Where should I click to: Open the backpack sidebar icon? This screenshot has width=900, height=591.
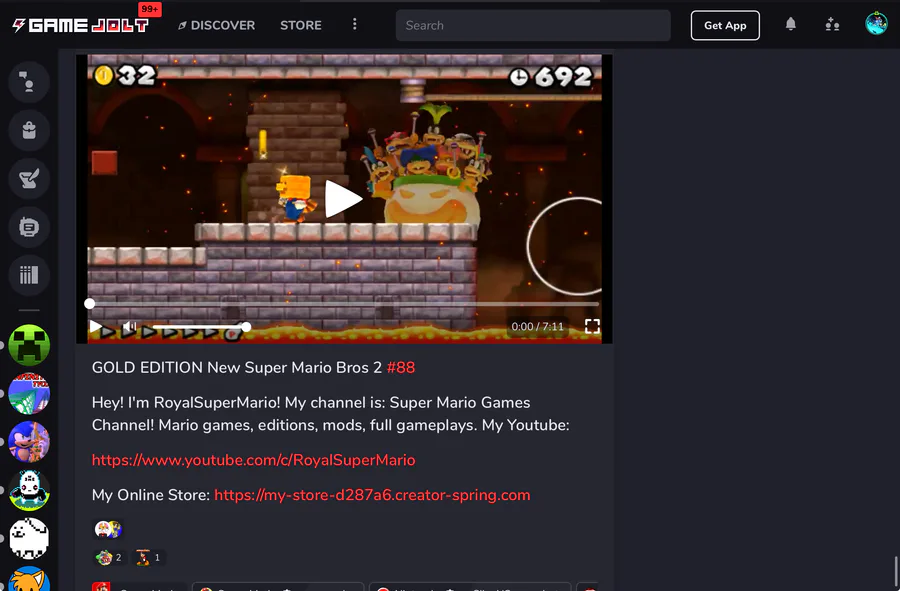pyautogui.click(x=29, y=130)
